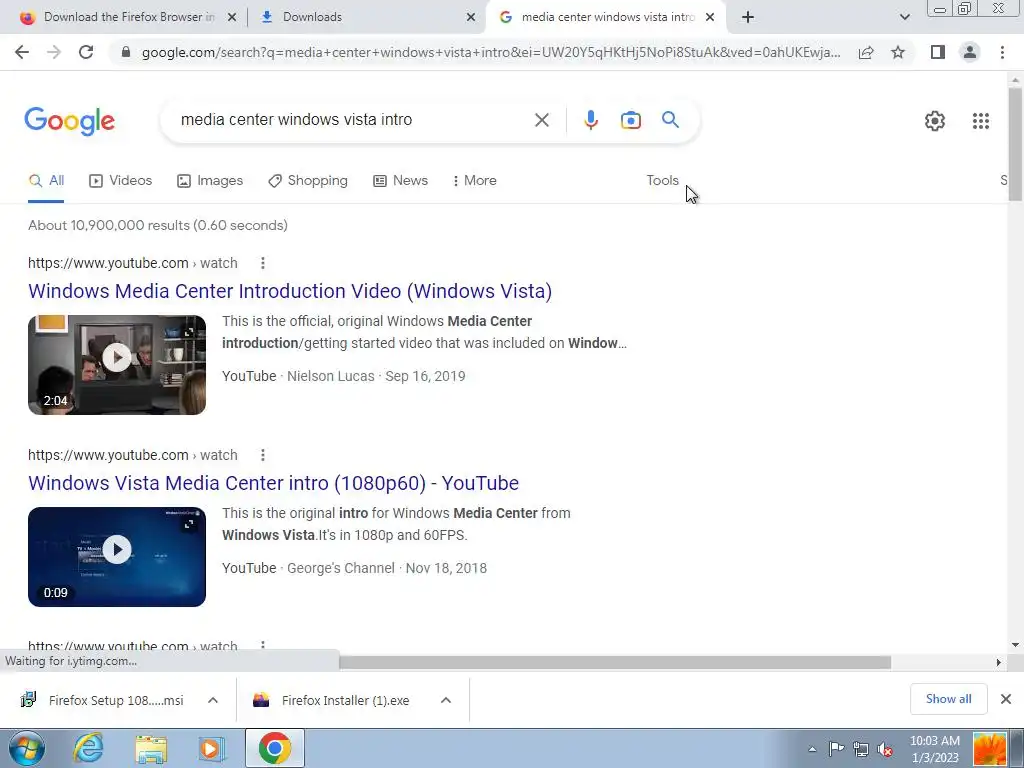
Task: Click the address bar URL
Action: coord(490,52)
